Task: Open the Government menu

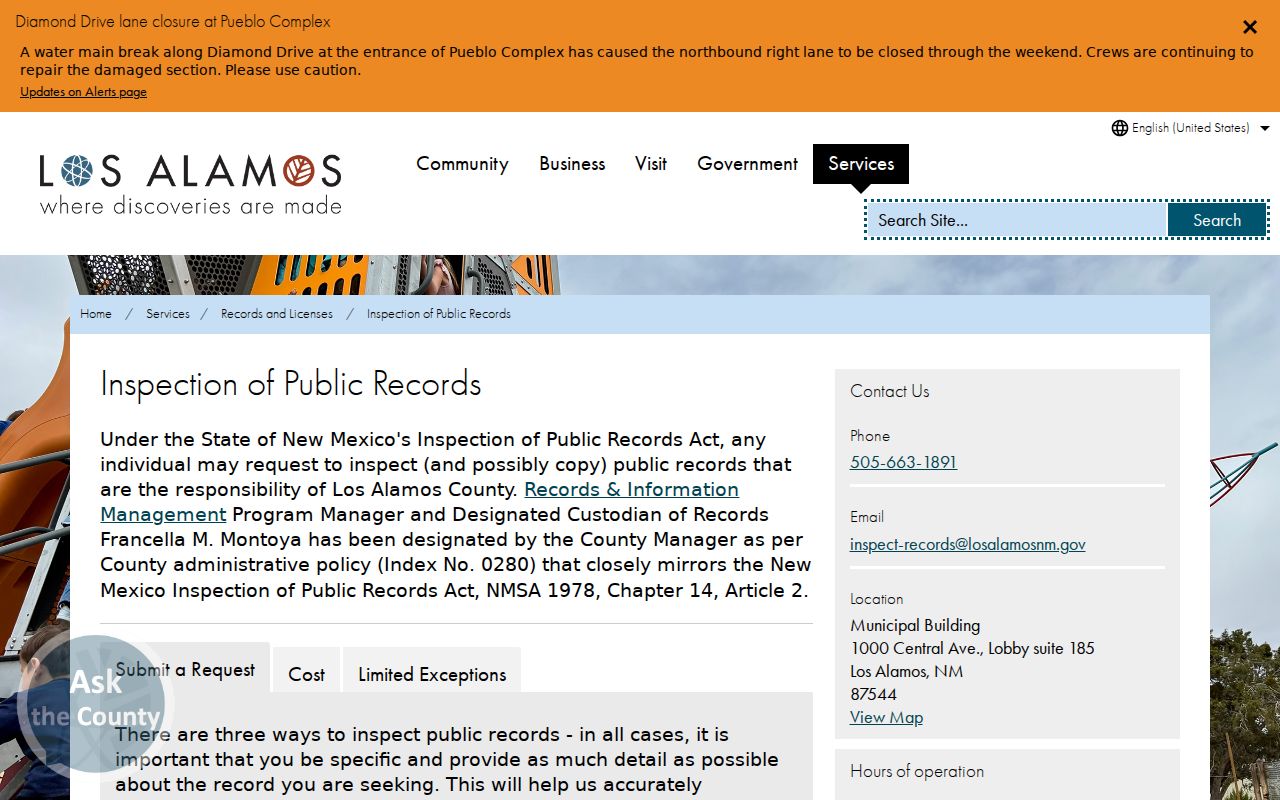Action: (x=747, y=164)
